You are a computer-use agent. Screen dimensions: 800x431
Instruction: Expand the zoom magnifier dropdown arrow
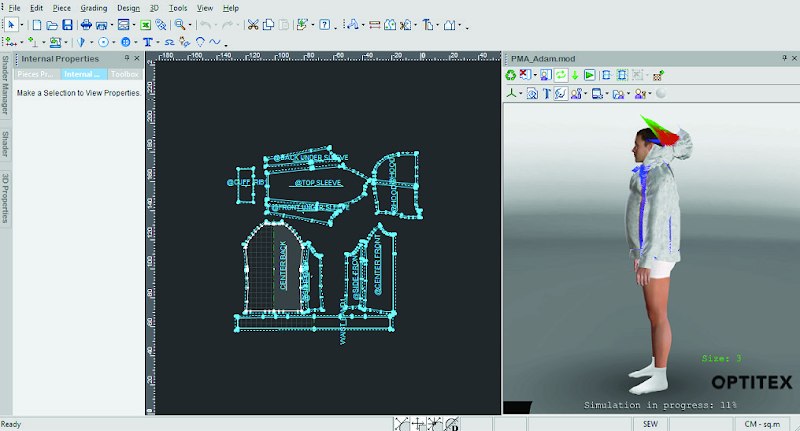[x=189, y=24]
